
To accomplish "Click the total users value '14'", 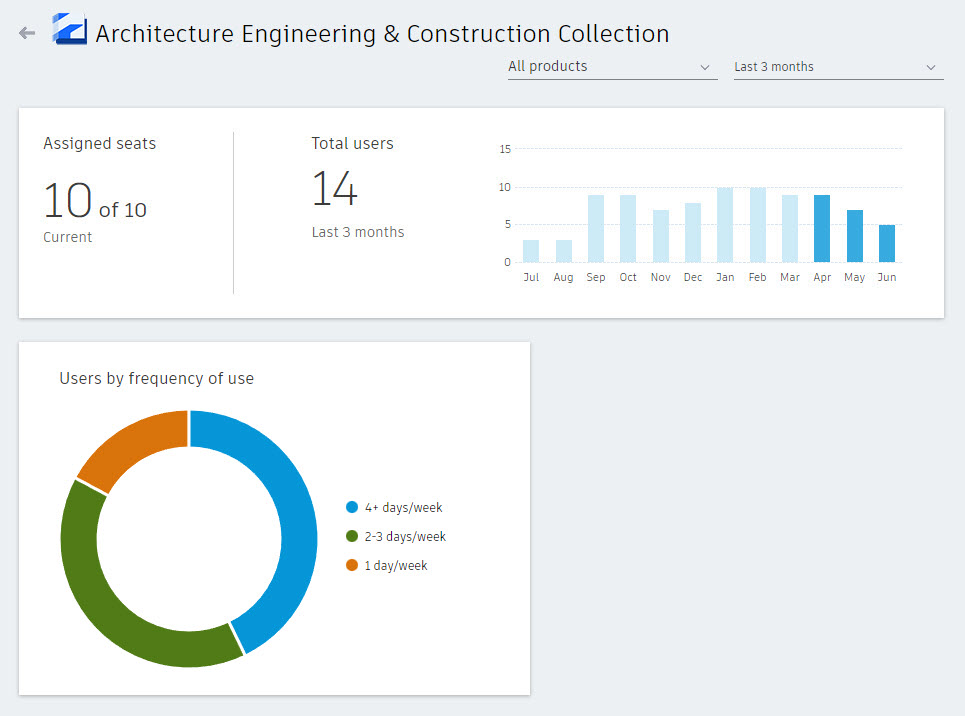I will [334, 188].
